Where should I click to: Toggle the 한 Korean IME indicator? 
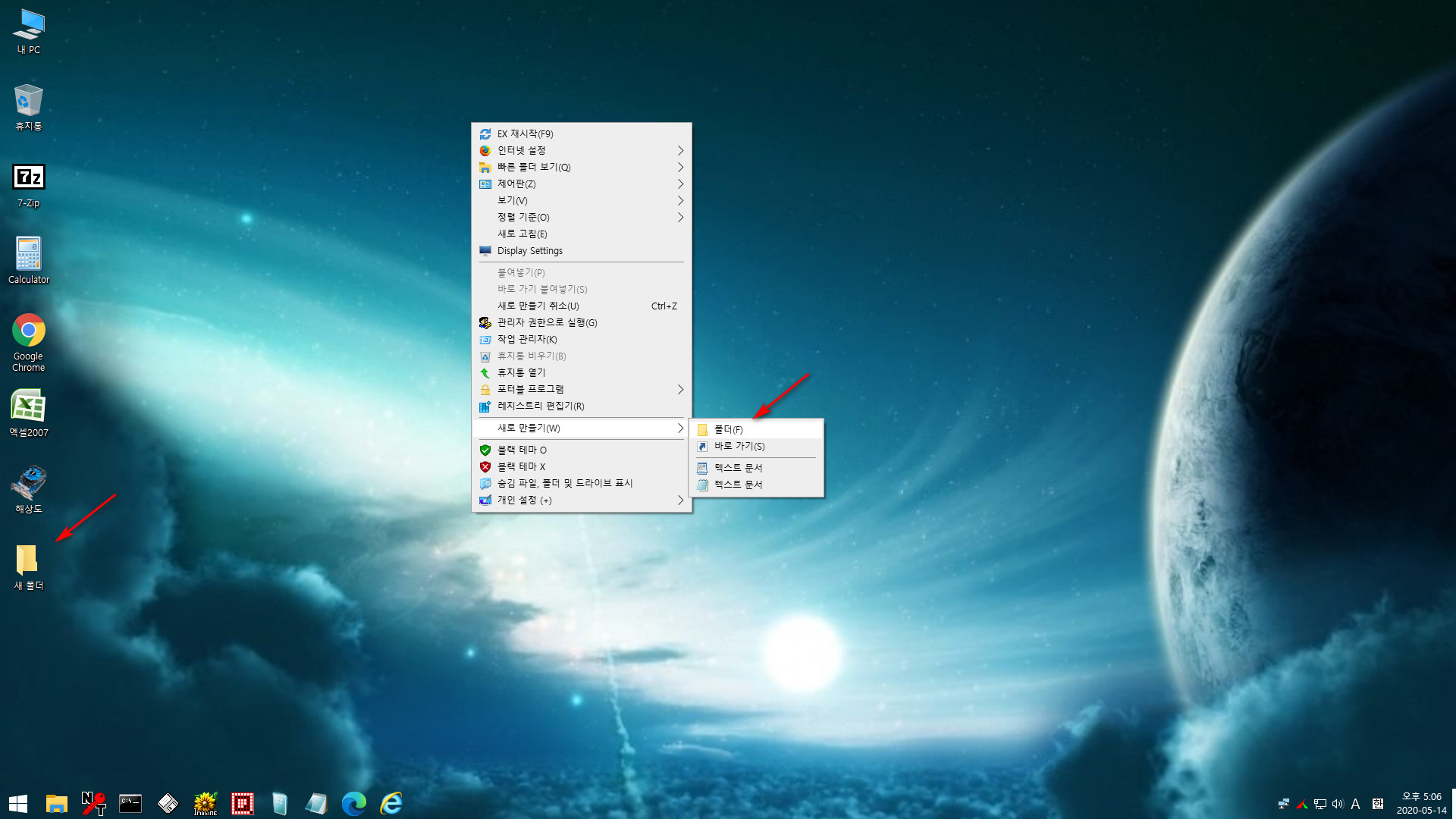[1378, 804]
